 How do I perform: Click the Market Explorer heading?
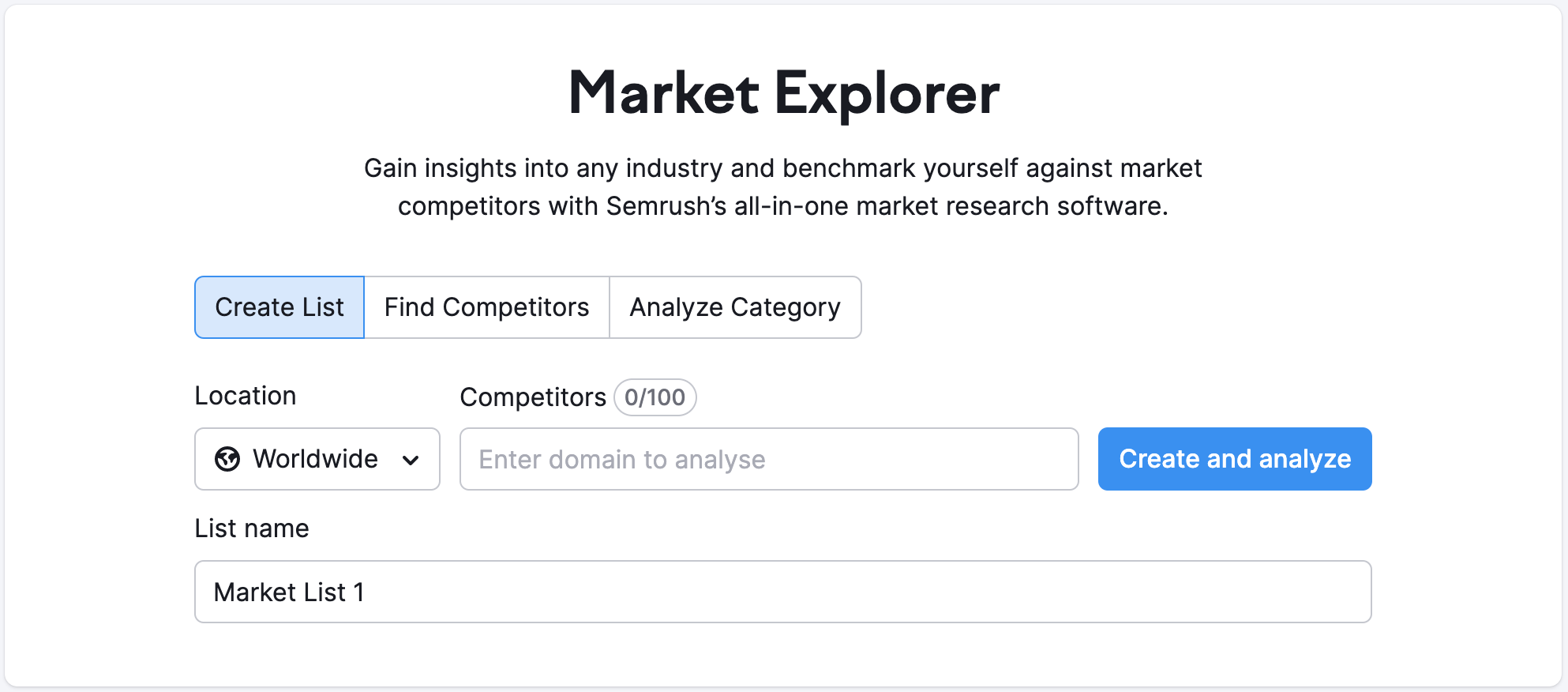click(x=784, y=93)
